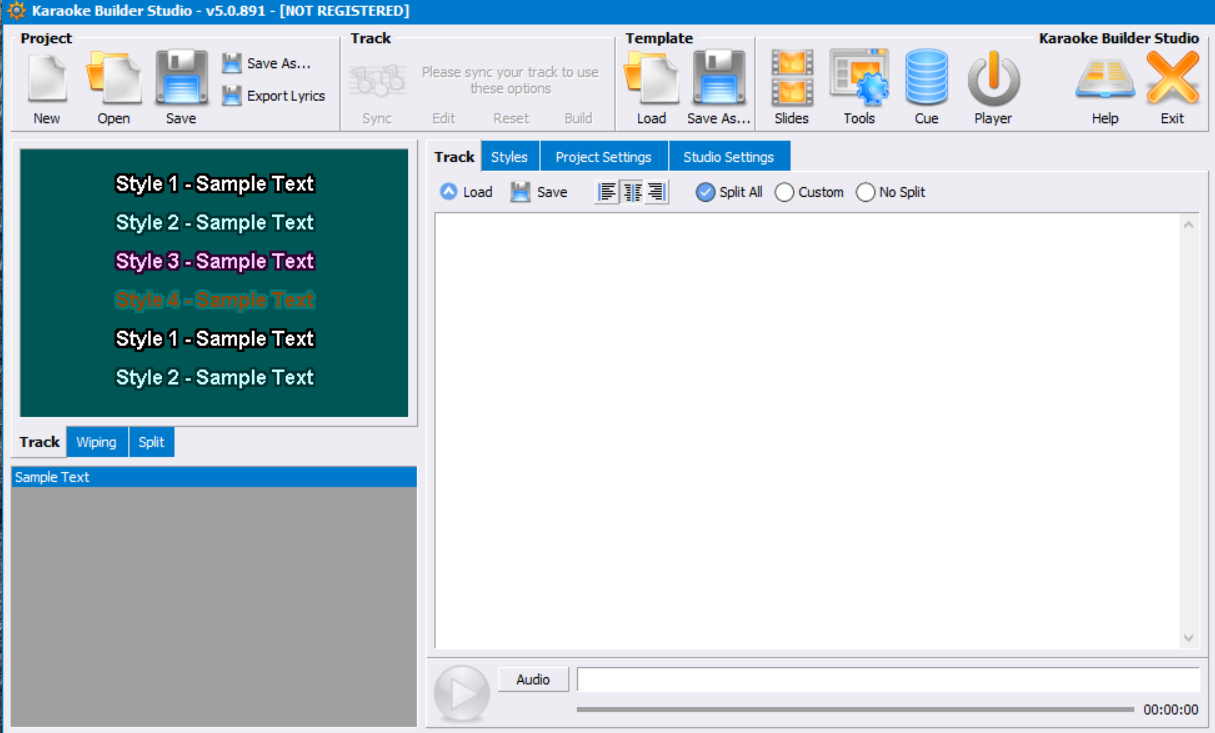Click the Save As button in Project

[x=275, y=62]
